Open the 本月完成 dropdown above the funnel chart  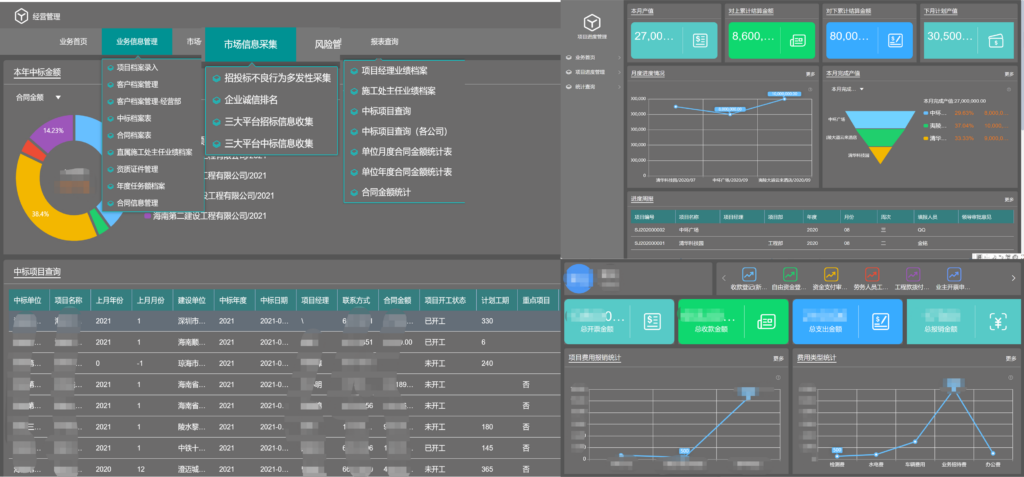point(850,89)
